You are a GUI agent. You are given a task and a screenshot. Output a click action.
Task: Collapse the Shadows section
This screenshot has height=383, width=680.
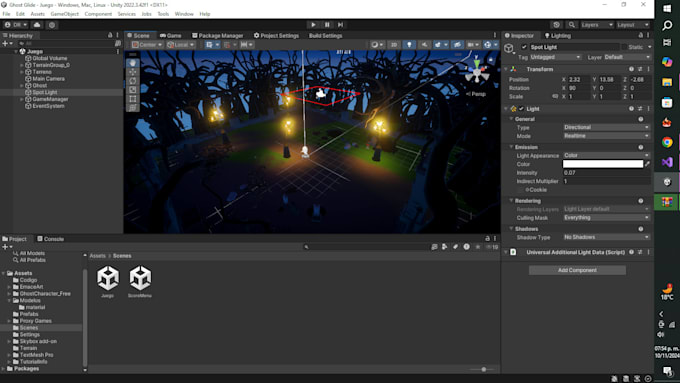point(511,229)
